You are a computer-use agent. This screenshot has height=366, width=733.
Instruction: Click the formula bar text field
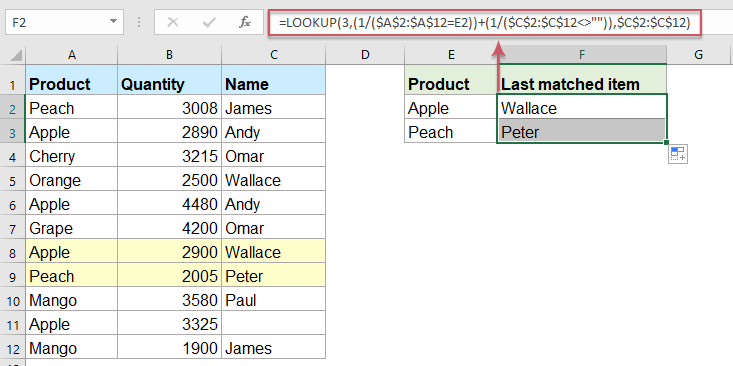point(485,22)
